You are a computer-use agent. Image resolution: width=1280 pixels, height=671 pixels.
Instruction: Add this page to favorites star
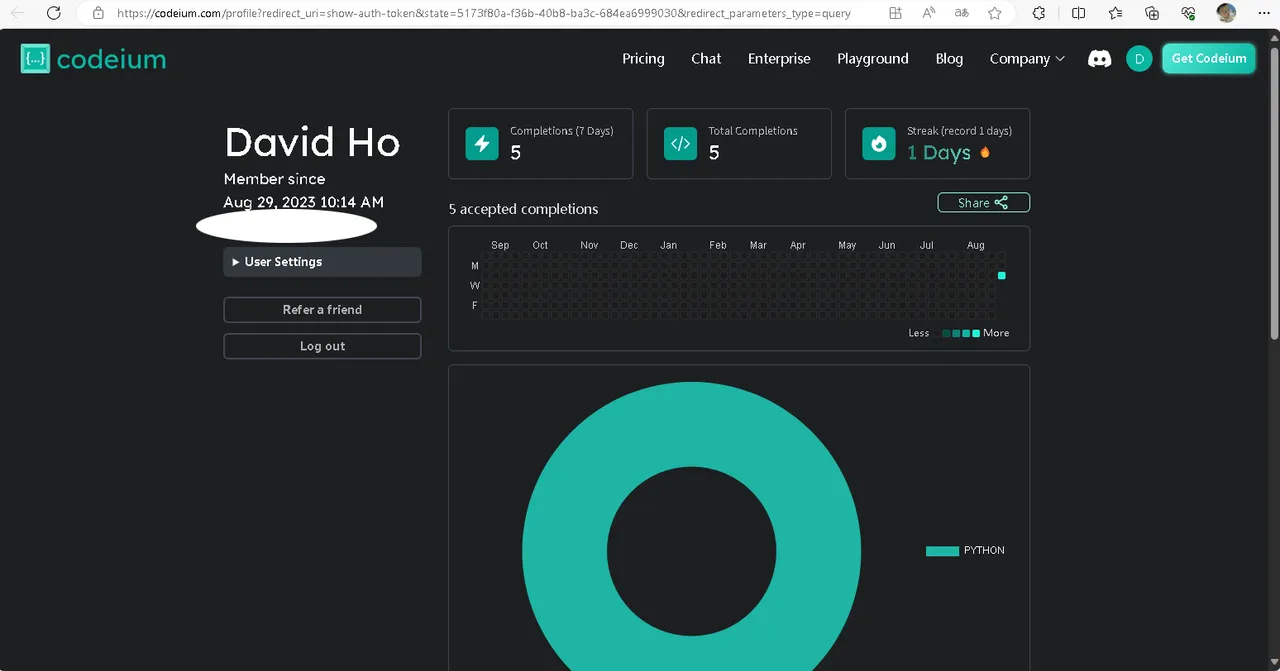995,13
